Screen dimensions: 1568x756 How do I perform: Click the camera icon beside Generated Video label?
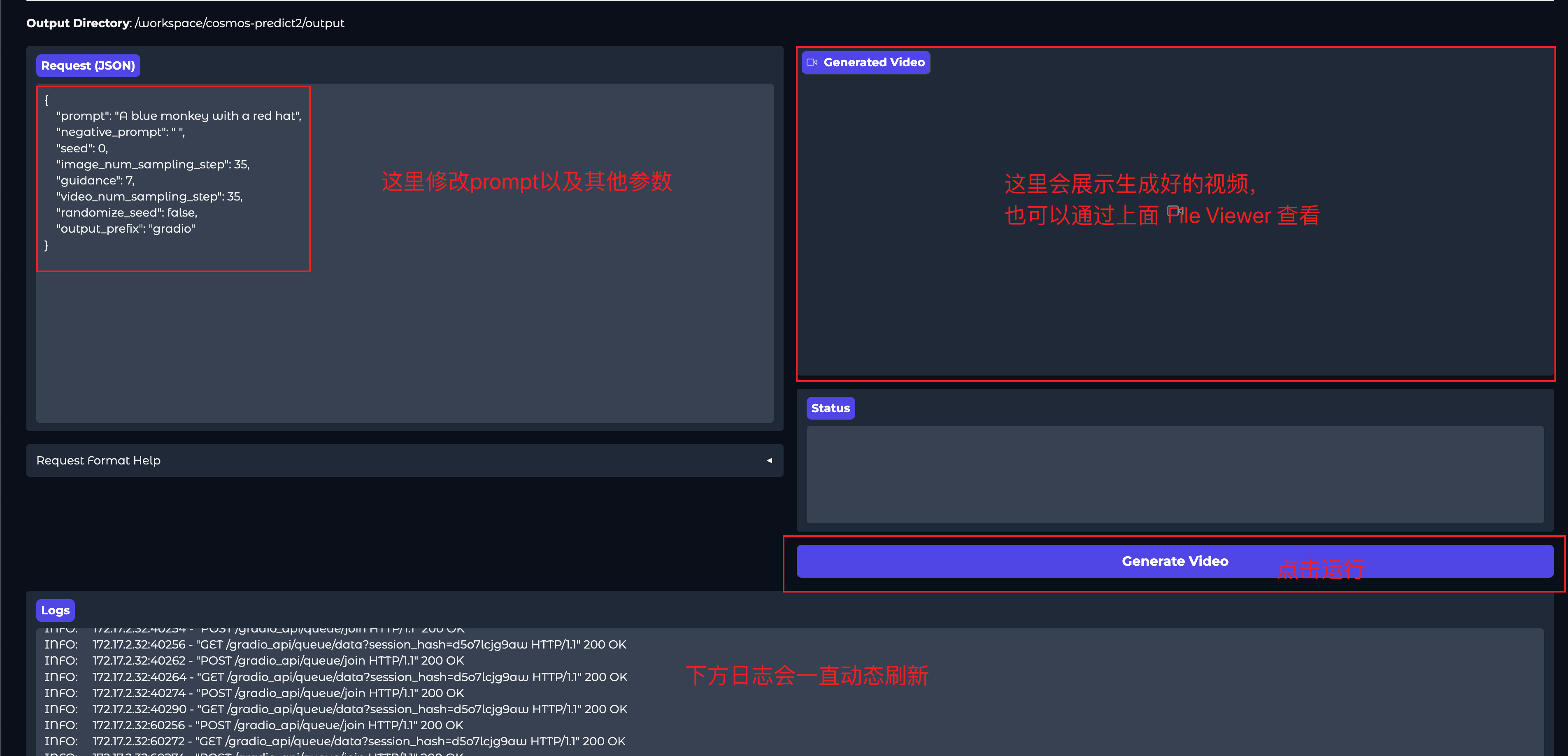812,62
